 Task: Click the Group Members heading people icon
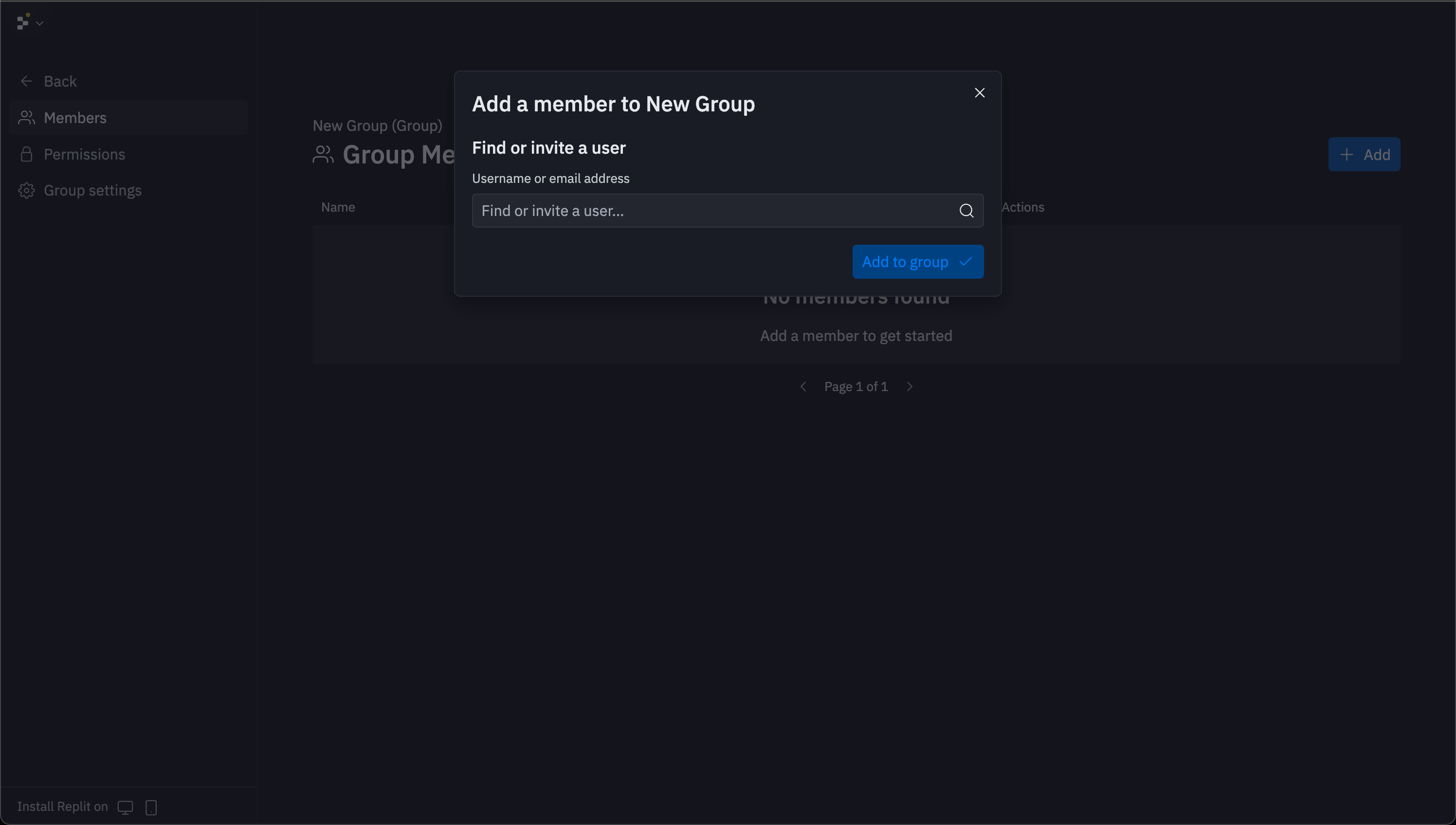coord(323,155)
